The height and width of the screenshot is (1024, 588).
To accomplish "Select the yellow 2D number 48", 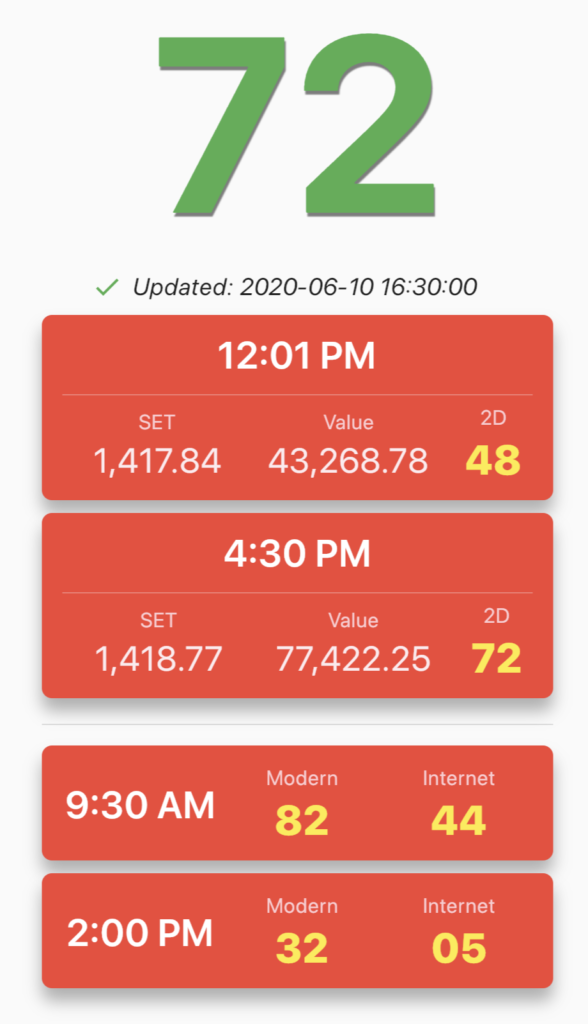I will (x=493, y=460).
